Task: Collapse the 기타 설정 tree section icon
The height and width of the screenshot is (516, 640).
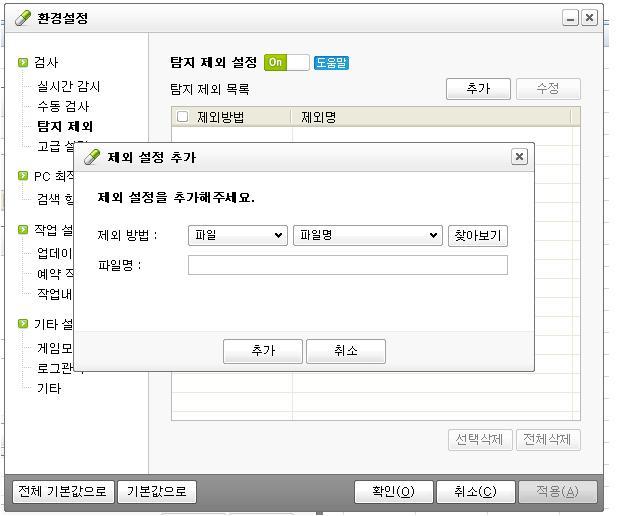Action: click(x=23, y=324)
